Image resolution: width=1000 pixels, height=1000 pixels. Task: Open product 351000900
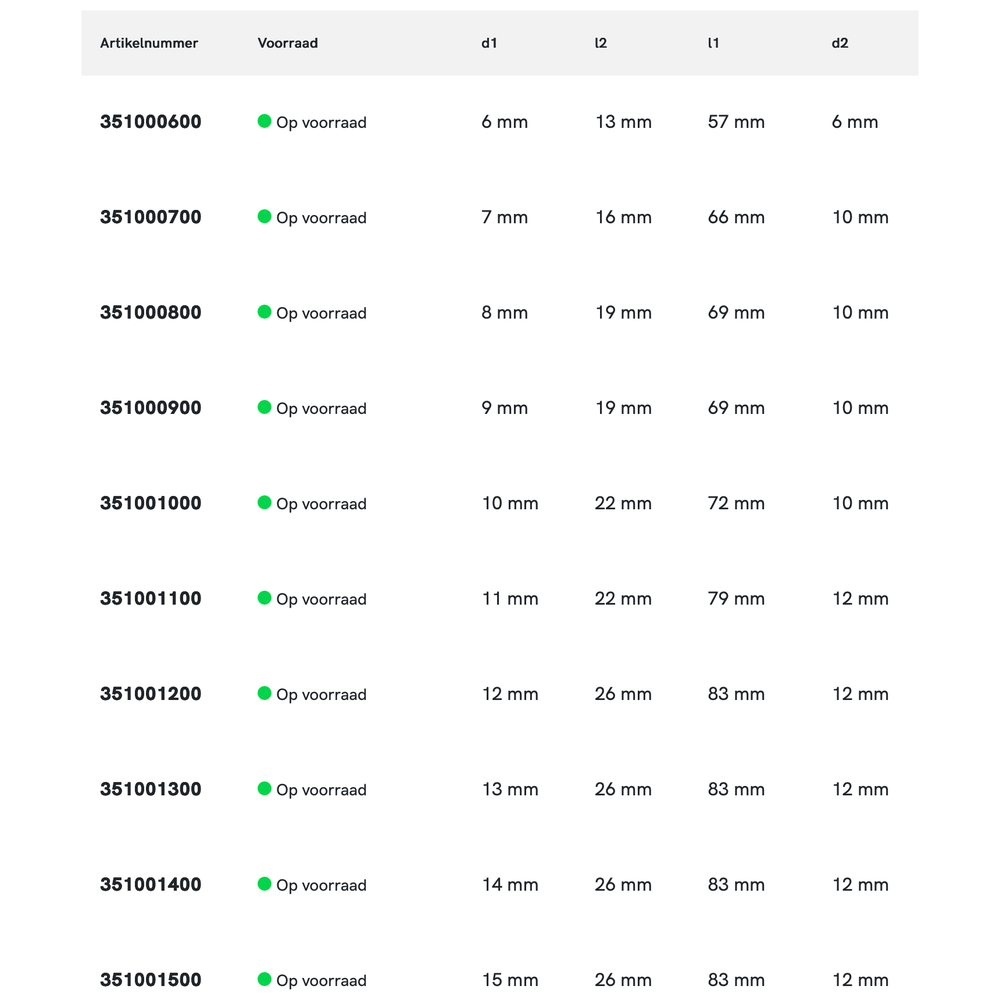(150, 408)
